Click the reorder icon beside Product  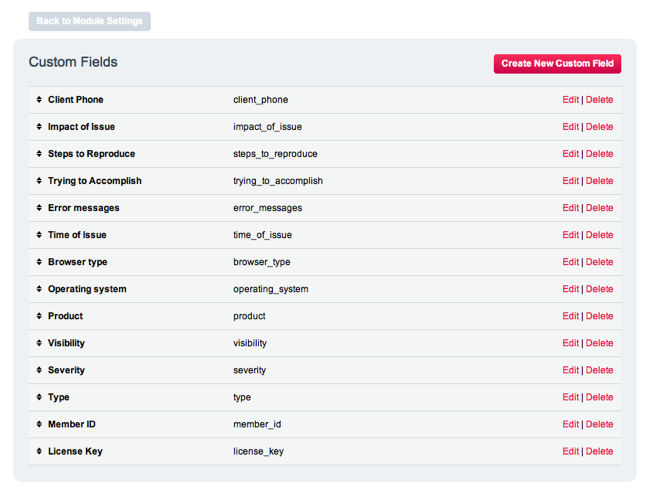(x=39, y=316)
